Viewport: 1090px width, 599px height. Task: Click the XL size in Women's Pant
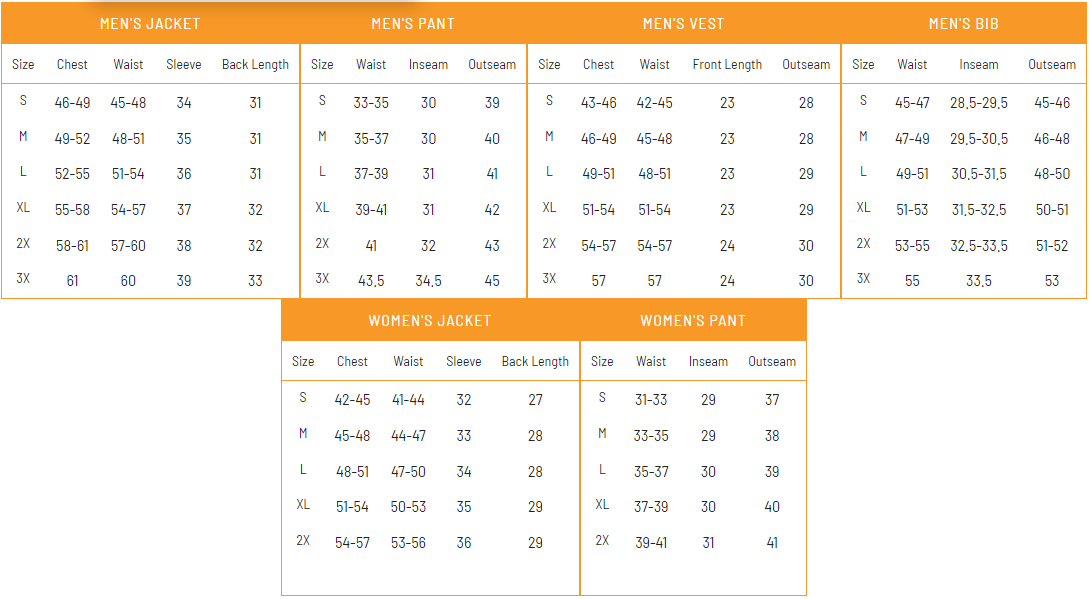(602, 504)
